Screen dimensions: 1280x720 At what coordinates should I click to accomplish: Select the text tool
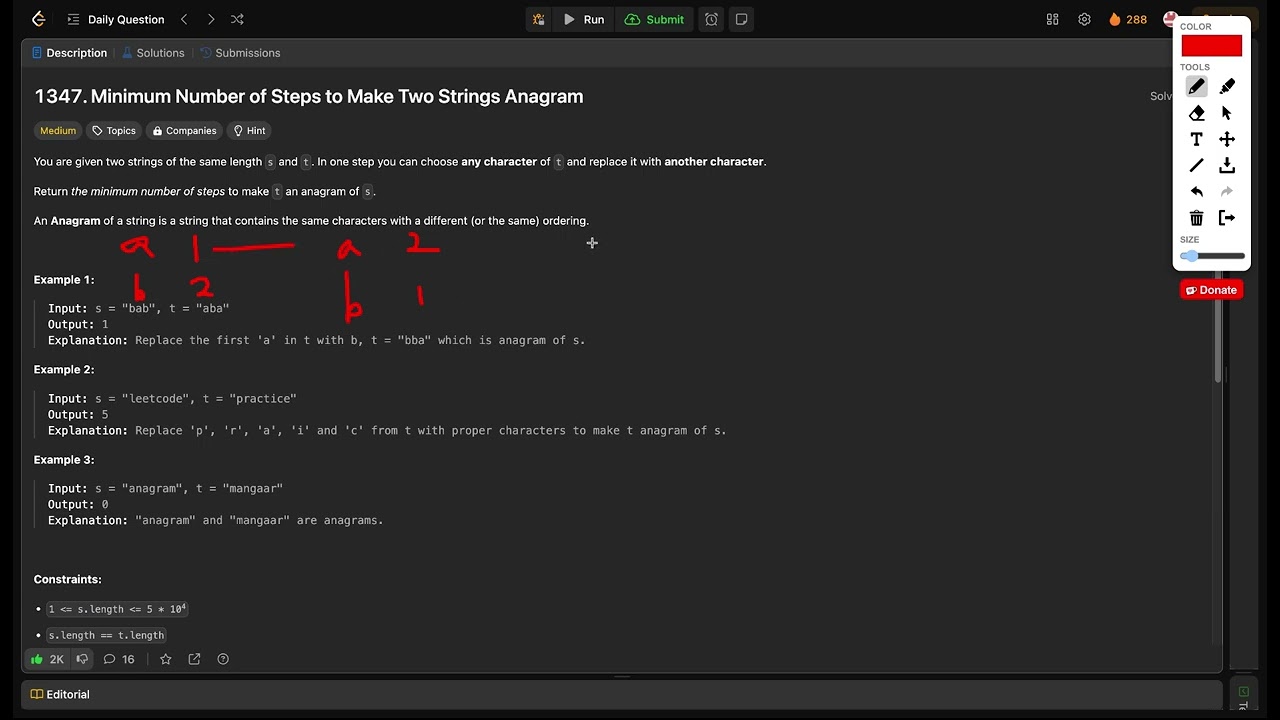[x=1196, y=139]
